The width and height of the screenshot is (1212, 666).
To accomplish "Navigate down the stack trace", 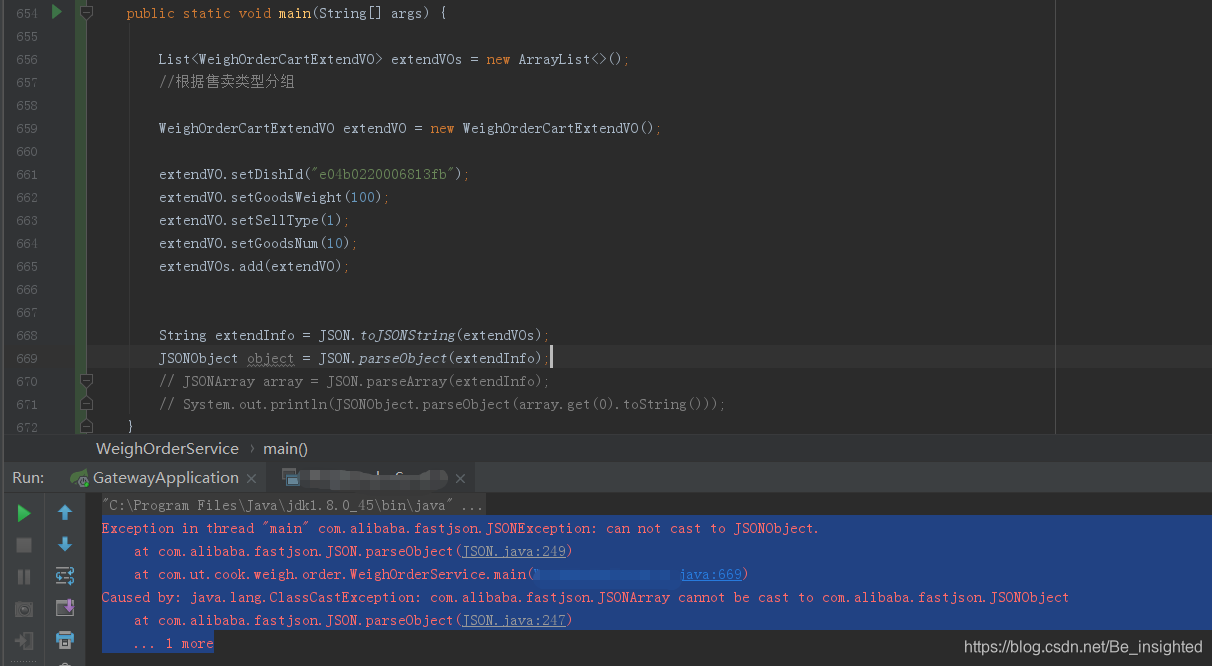I will (64, 544).
